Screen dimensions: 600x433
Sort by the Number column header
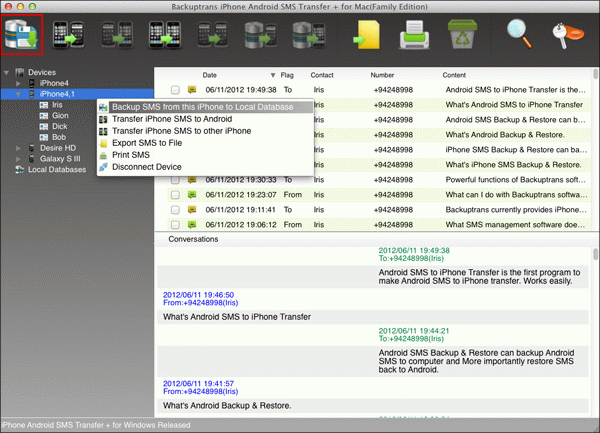382,75
